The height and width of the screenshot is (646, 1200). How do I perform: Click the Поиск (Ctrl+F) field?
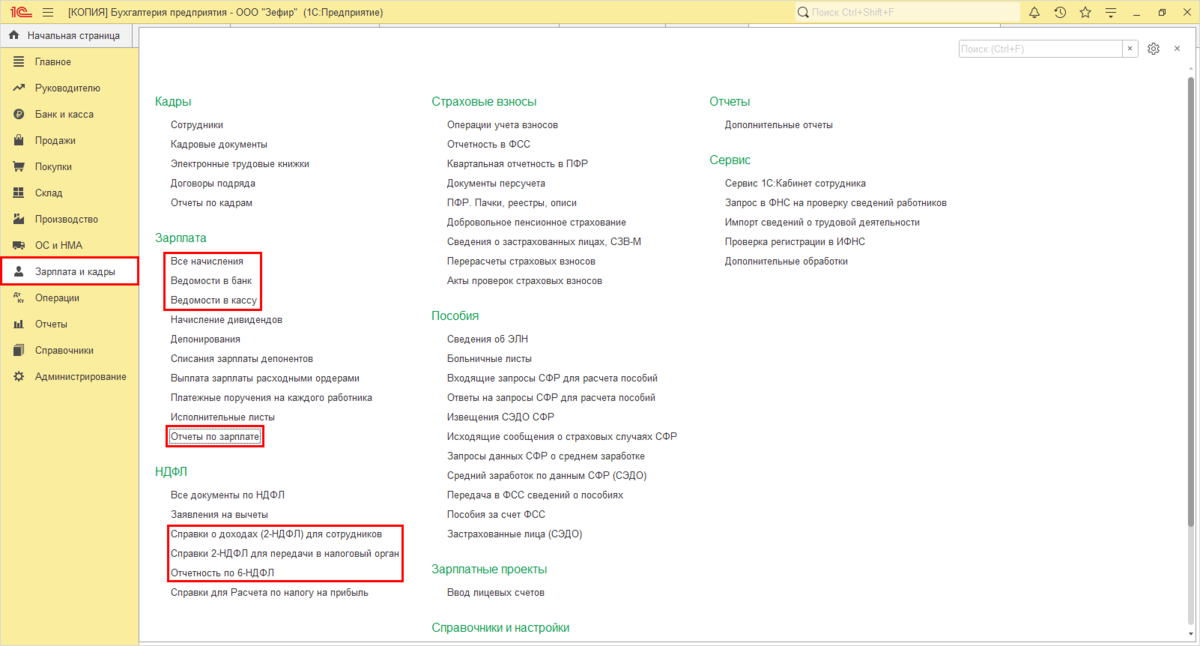click(x=1040, y=48)
